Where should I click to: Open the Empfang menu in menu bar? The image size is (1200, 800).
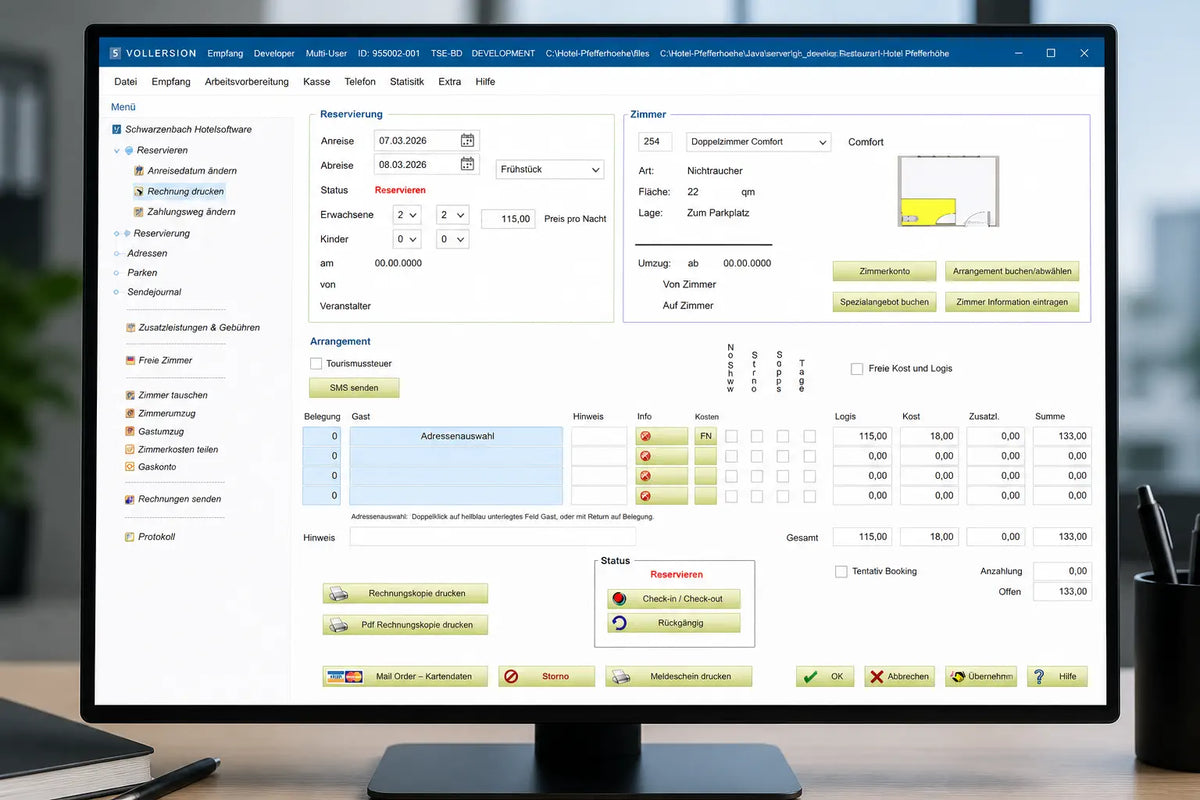coord(171,82)
